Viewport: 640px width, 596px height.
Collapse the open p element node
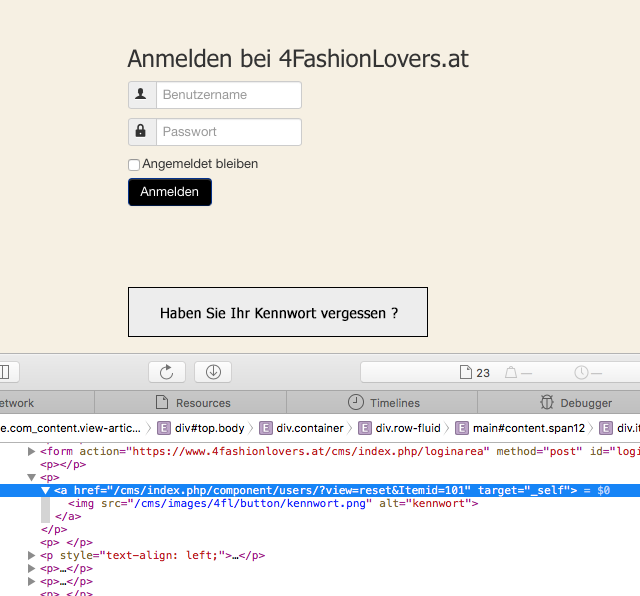point(31,477)
